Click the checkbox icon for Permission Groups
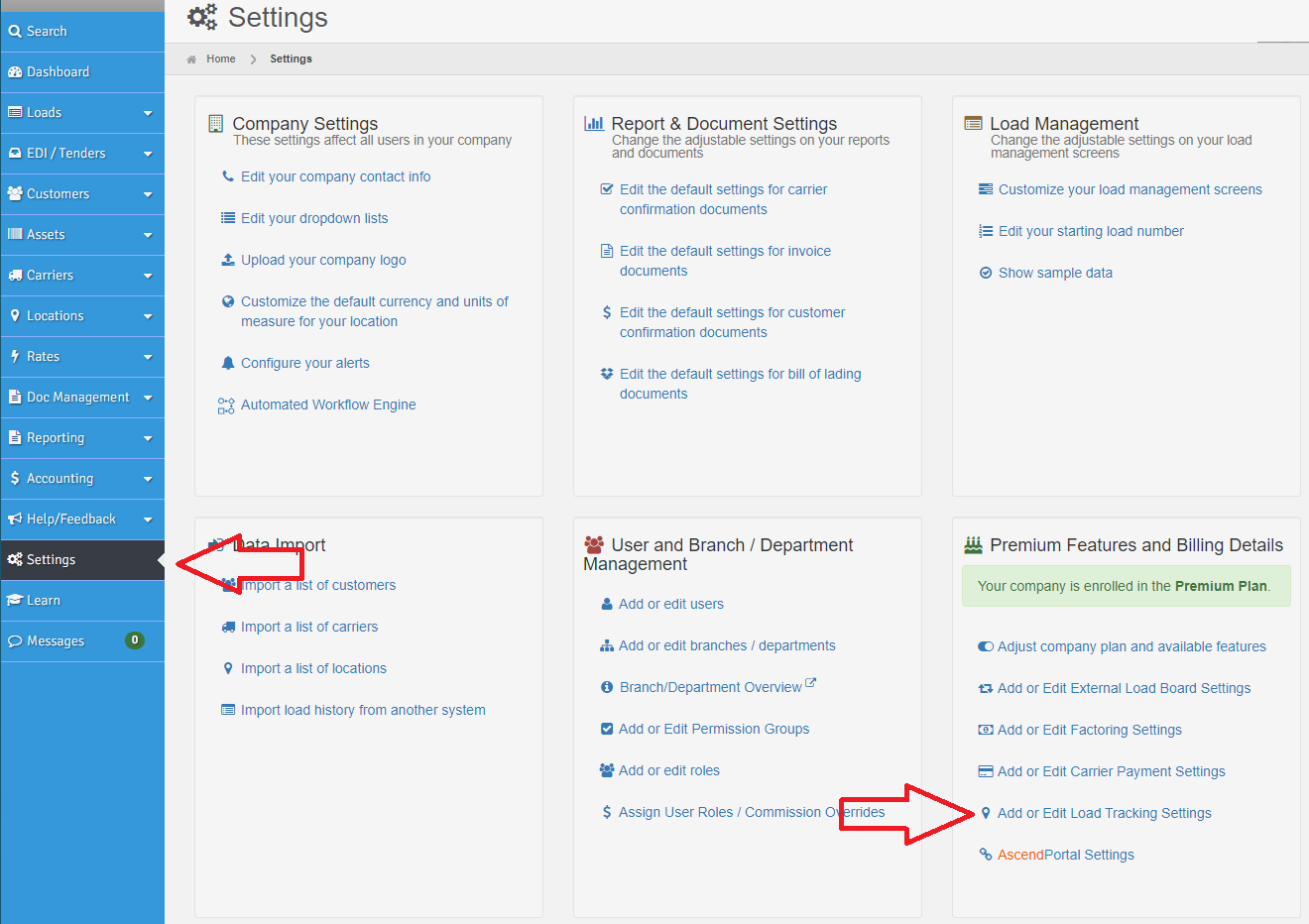Viewport: 1309px width, 924px height. click(x=607, y=729)
